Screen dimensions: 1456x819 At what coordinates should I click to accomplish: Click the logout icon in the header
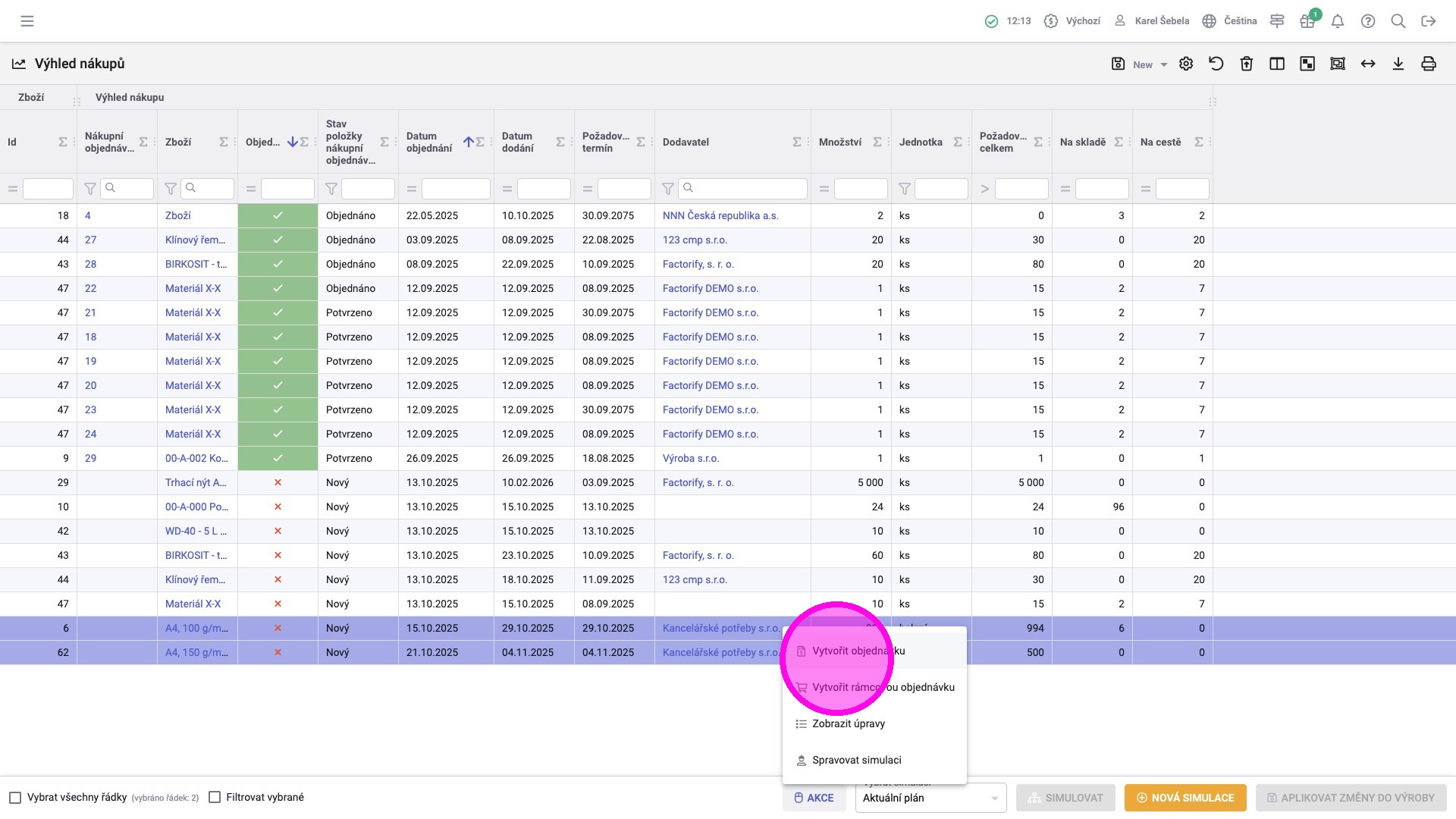[x=1429, y=21]
